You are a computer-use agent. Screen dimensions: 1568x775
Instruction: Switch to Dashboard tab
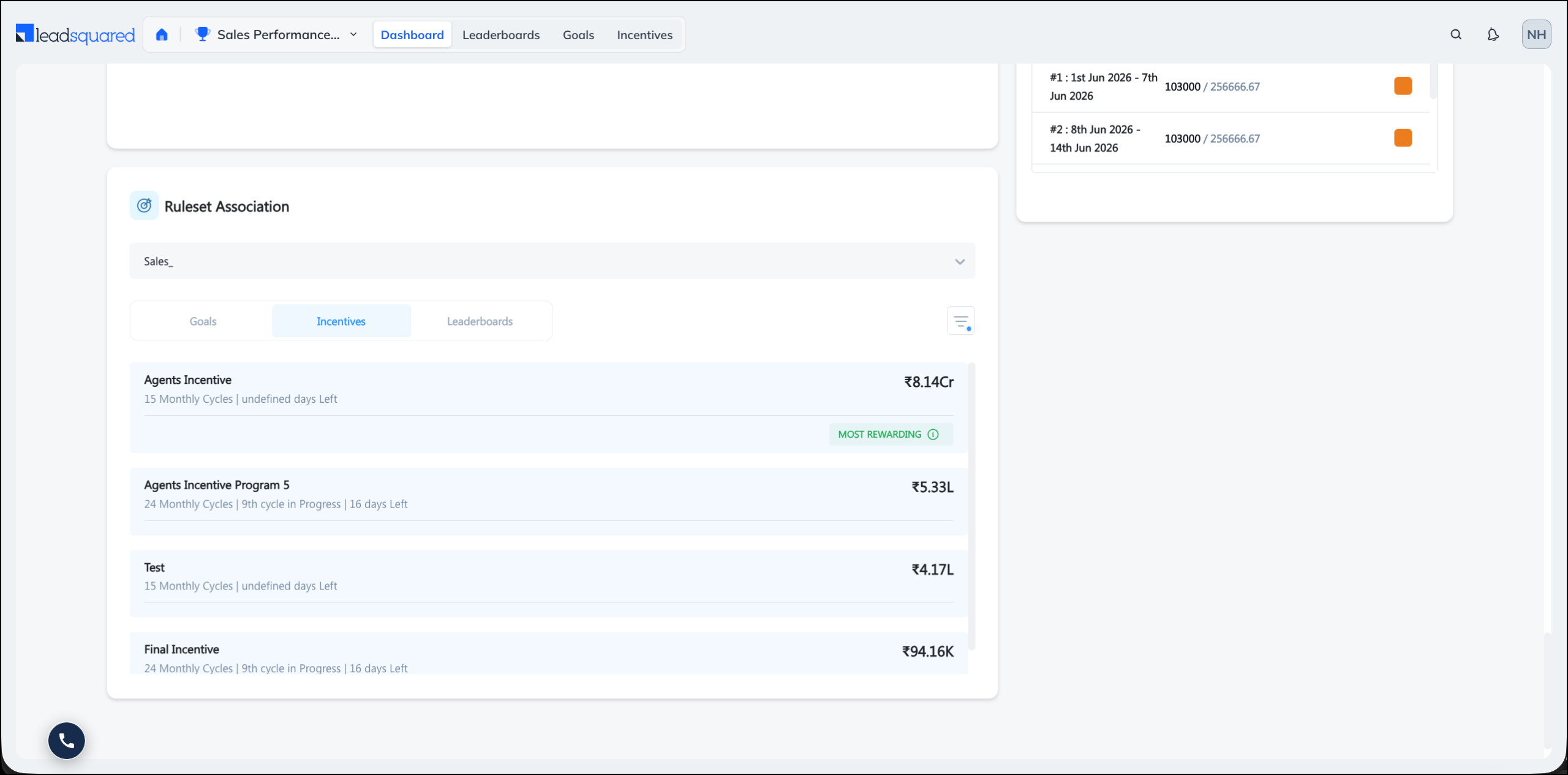(412, 35)
